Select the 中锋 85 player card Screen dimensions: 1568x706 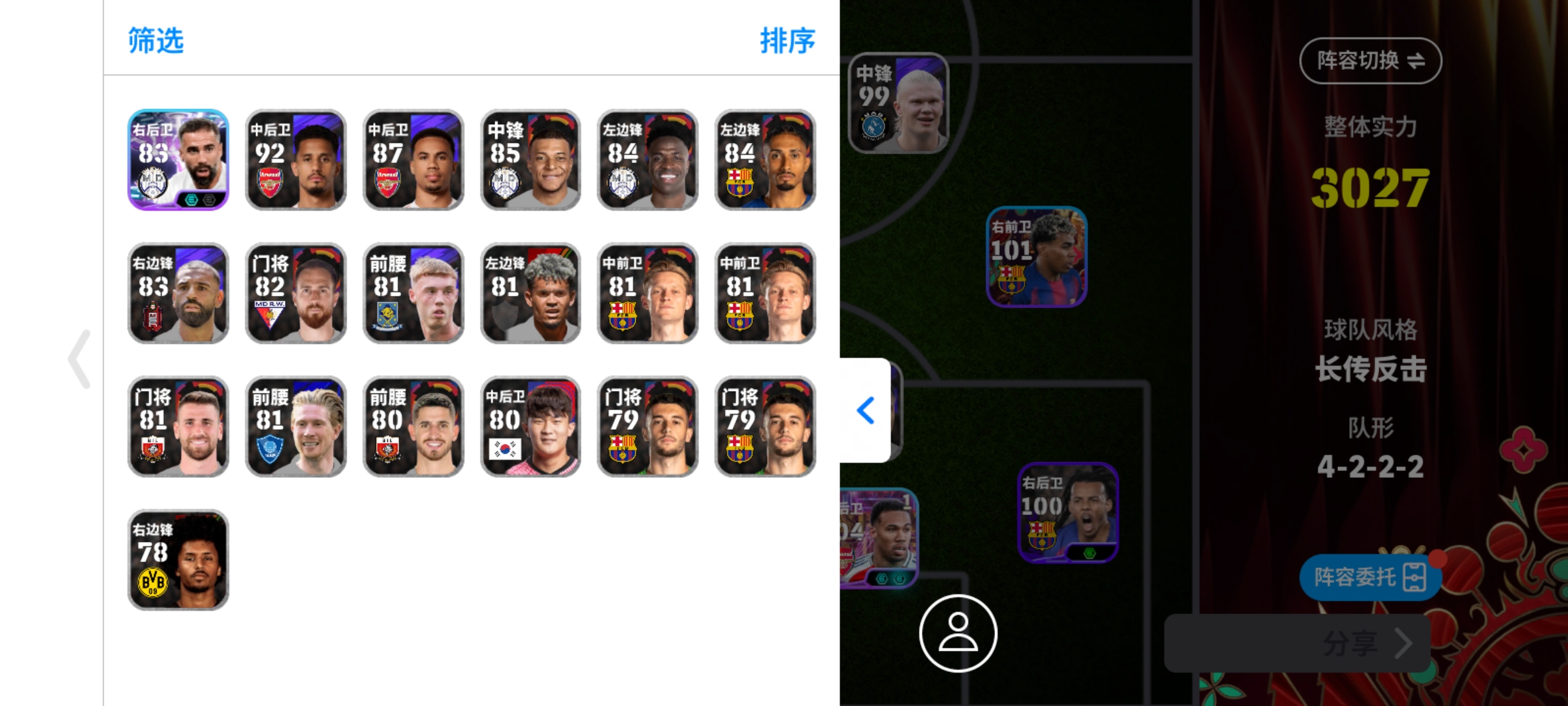(531, 160)
